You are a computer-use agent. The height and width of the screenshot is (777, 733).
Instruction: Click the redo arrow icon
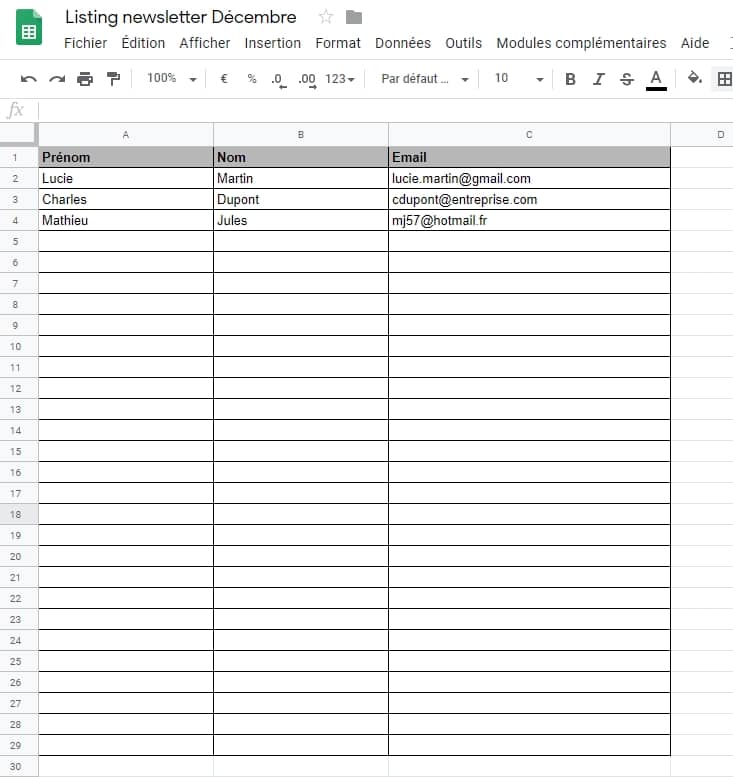(x=57, y=79)
